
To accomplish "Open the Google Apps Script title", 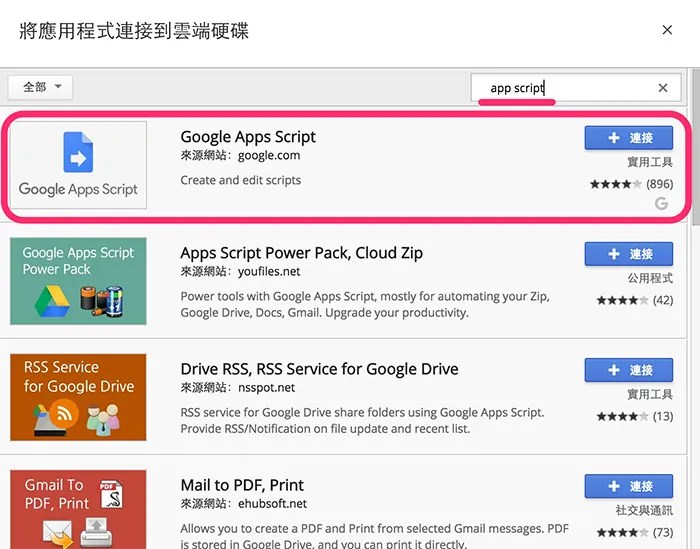I will click(x=248, y=137).
